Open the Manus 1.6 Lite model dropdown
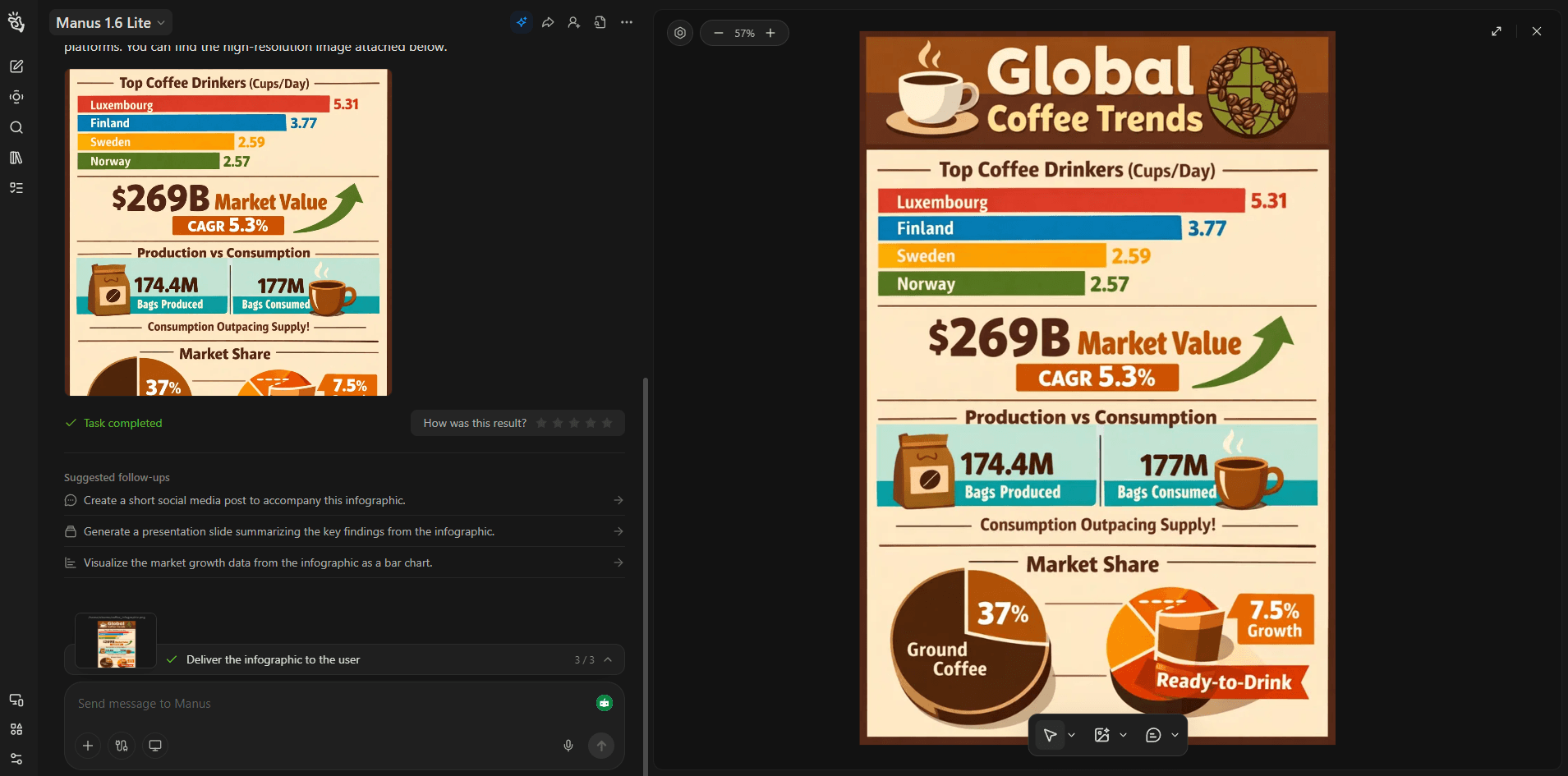The height and width of the screenshot is (776, 1568). point(111,23)
